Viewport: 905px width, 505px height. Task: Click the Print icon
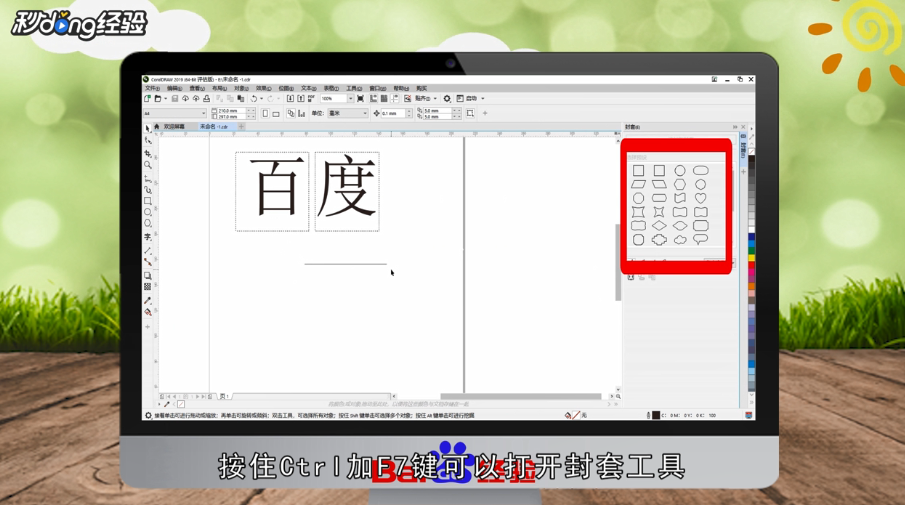click(207, 99)
